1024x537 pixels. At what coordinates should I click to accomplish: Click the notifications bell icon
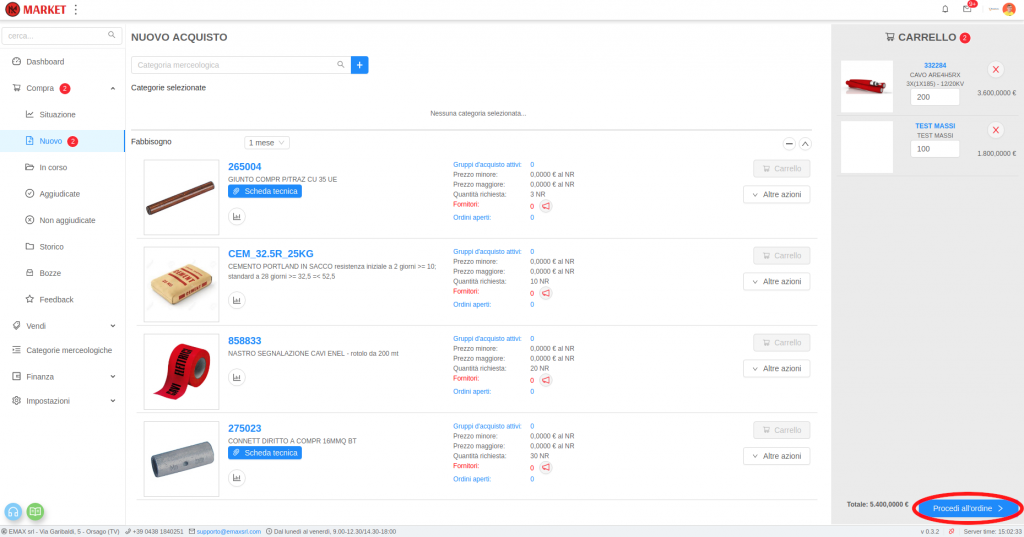click(945, 9)
